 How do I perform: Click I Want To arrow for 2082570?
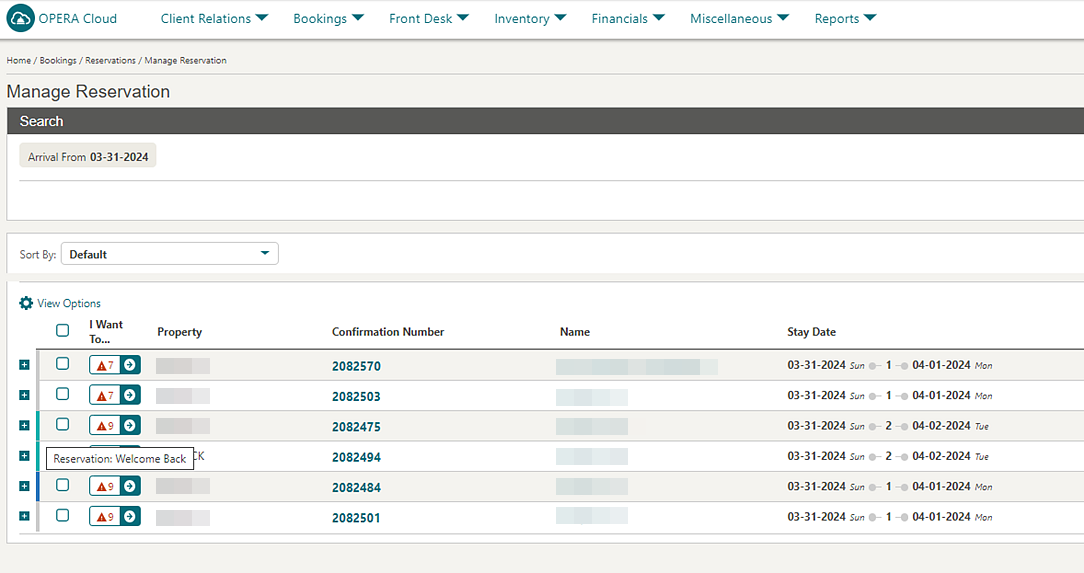(x=130, y=365)
